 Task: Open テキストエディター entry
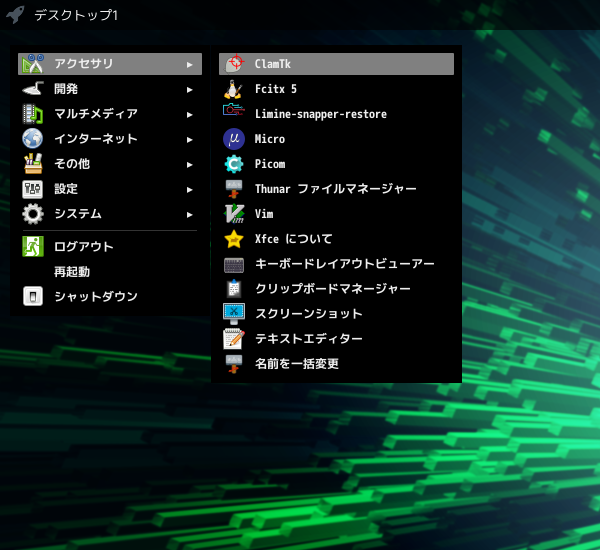pos(336,339)
